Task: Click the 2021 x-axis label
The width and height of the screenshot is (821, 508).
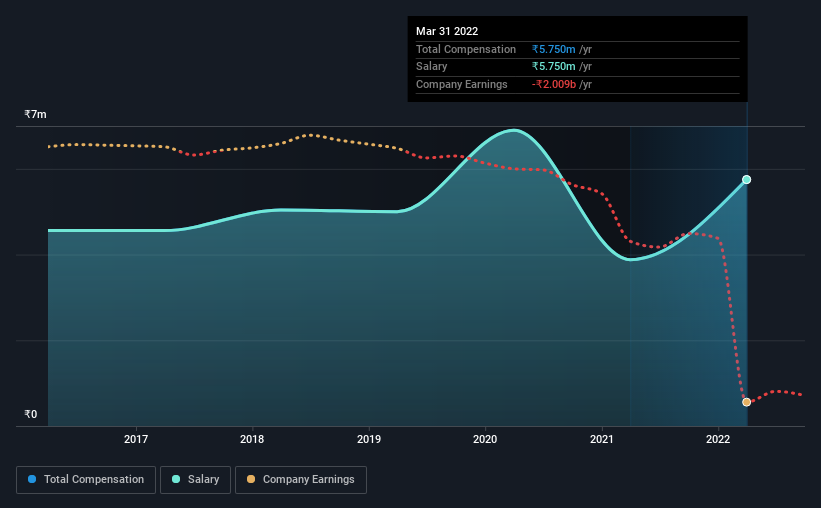Action: click(x=602, y=439)
